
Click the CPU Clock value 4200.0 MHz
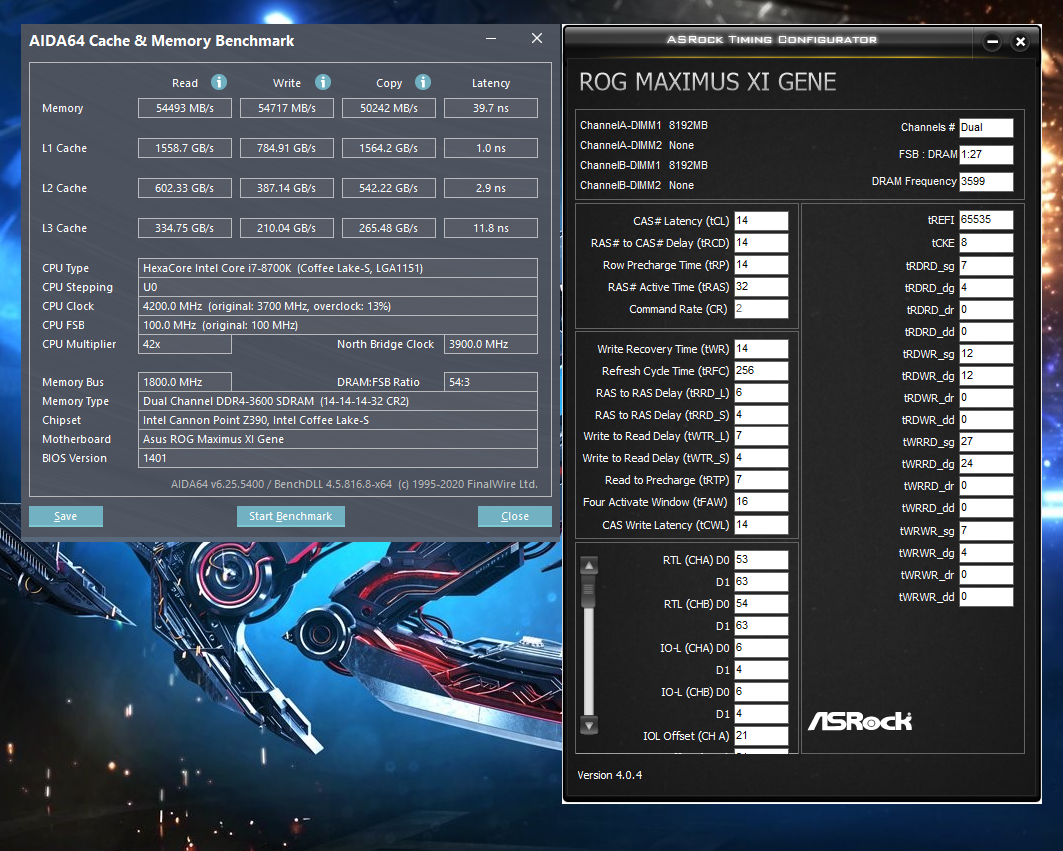[338, 306]
